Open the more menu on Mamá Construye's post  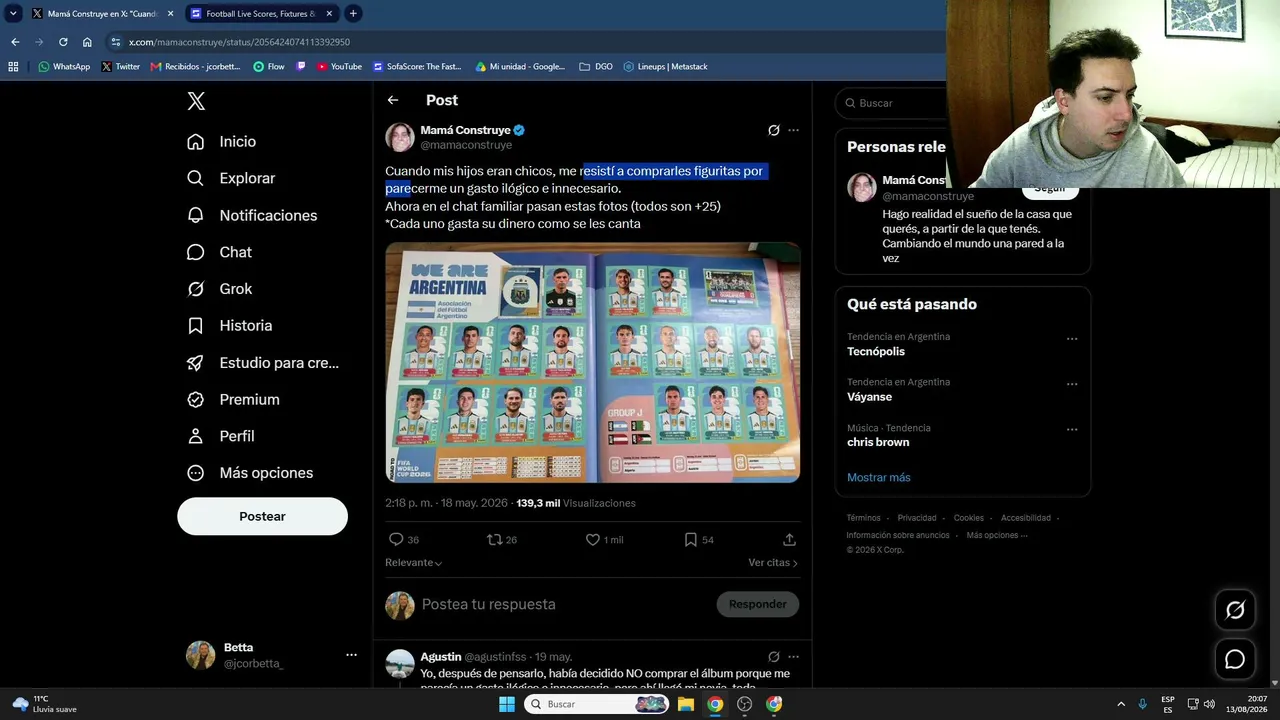793,130
